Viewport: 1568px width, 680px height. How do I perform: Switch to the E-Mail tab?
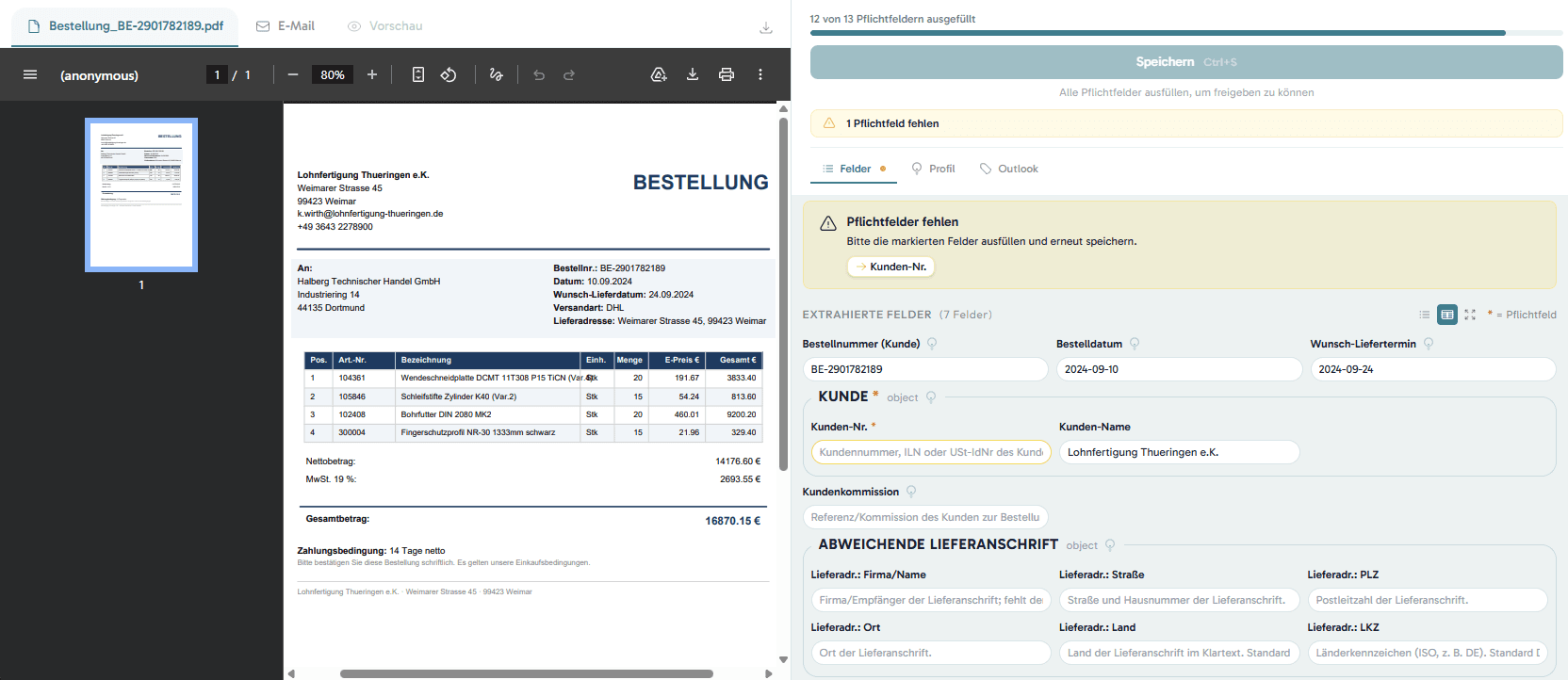tap(286, 25)
